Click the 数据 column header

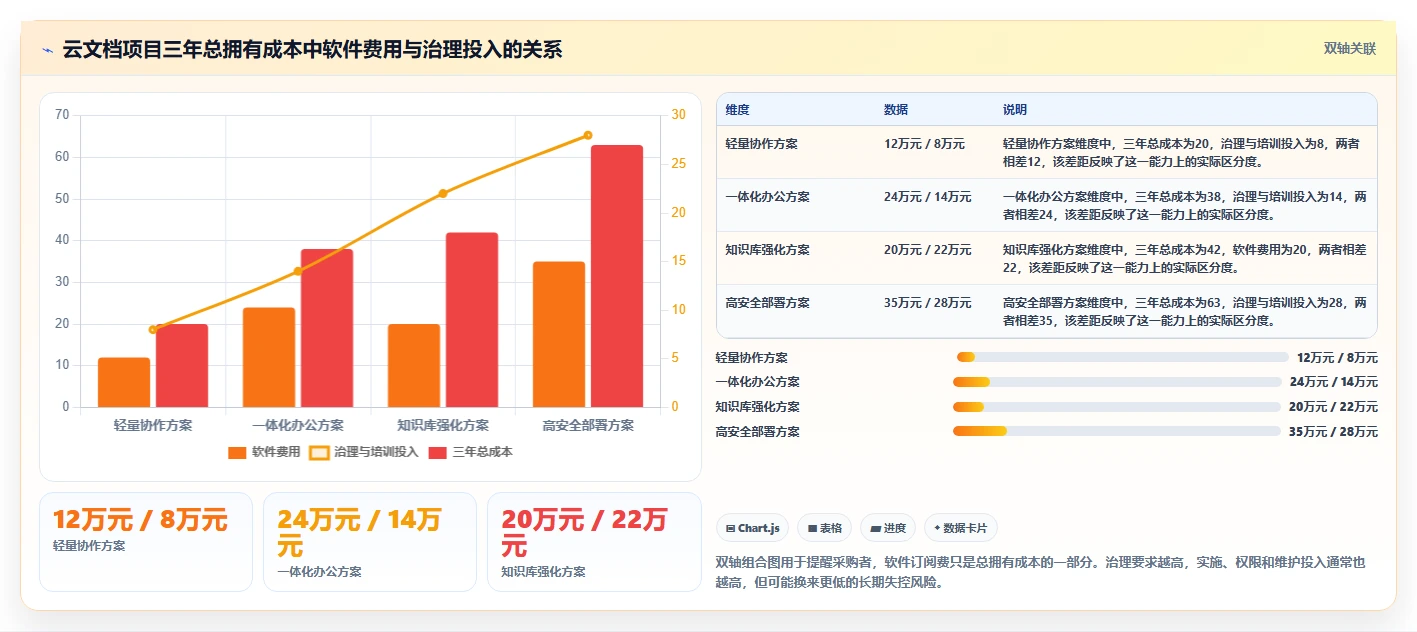[x=896, y=110]
